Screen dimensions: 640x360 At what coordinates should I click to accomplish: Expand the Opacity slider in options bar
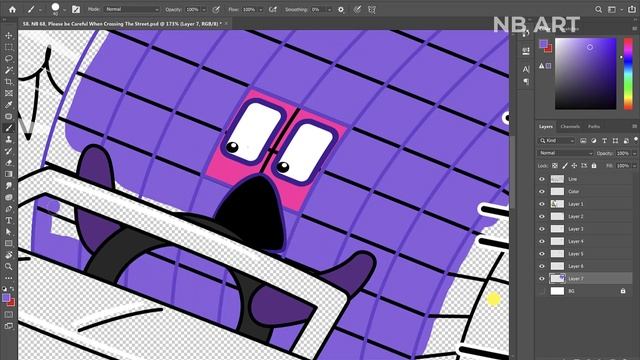click(x=204, y=9)
